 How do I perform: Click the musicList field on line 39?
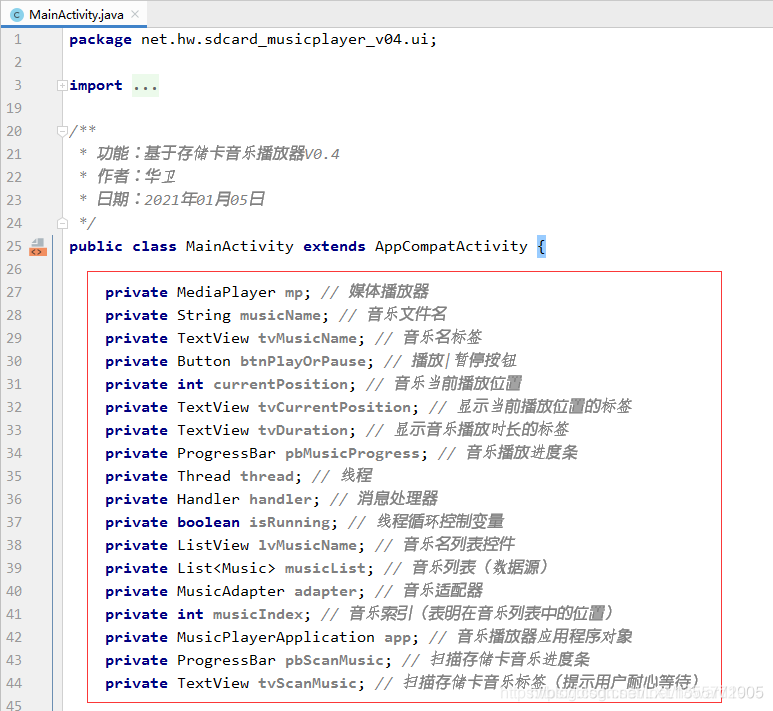pos(326,569)
